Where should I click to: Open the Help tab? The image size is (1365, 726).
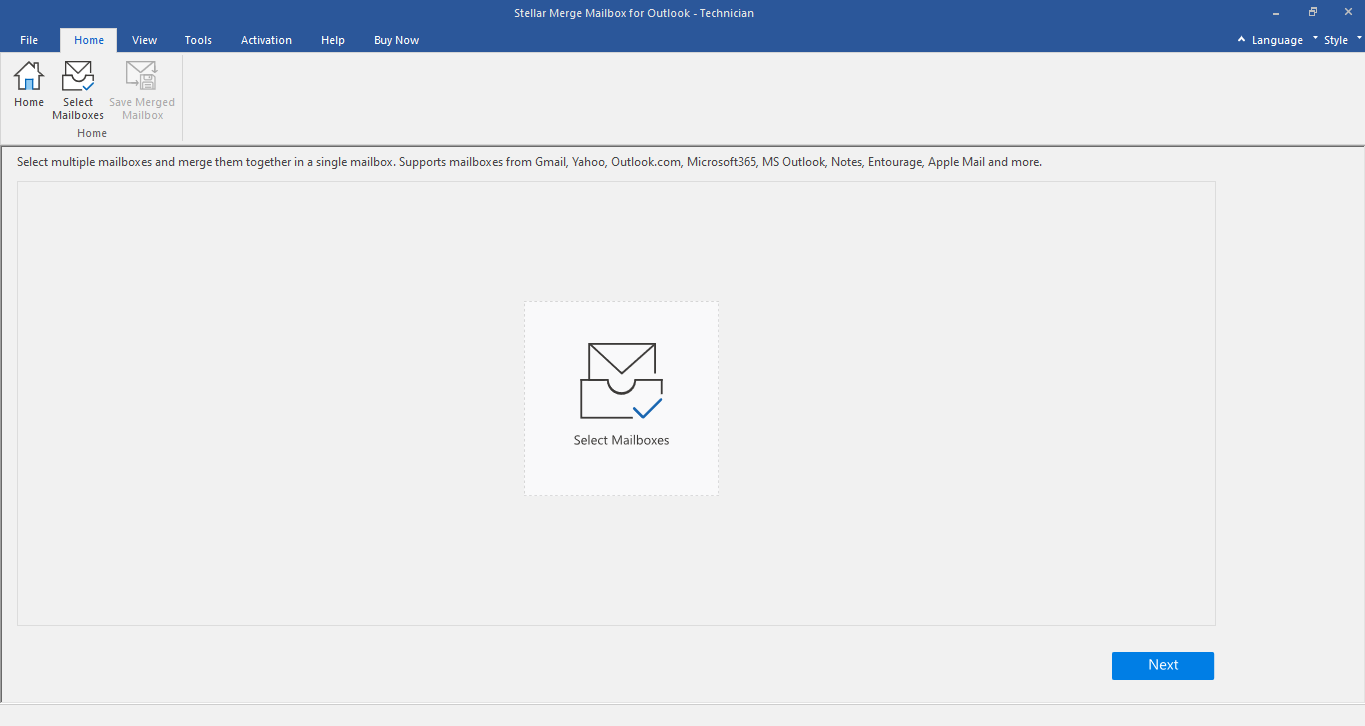333,40
